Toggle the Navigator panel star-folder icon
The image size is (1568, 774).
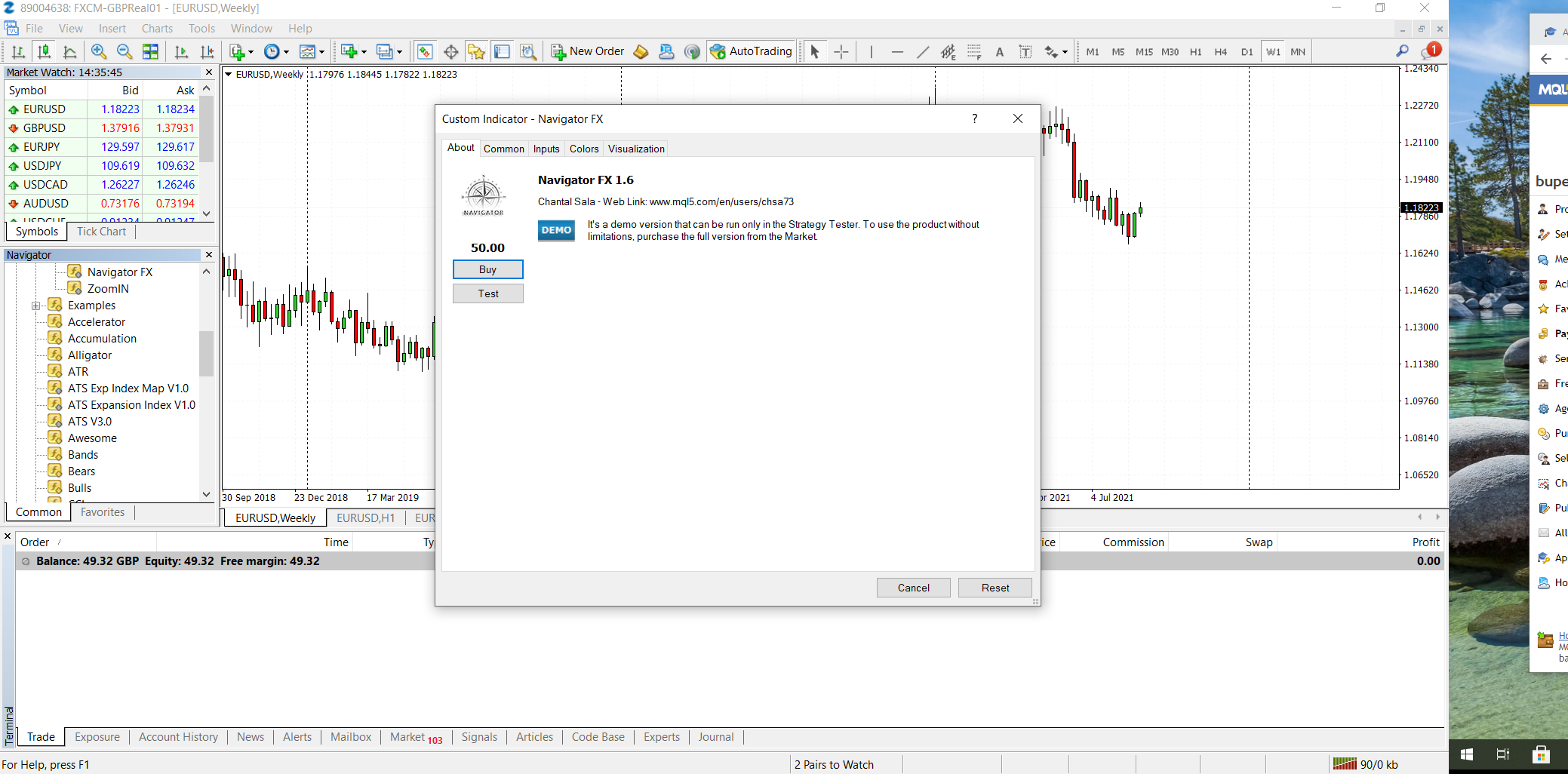pos(476,51)
